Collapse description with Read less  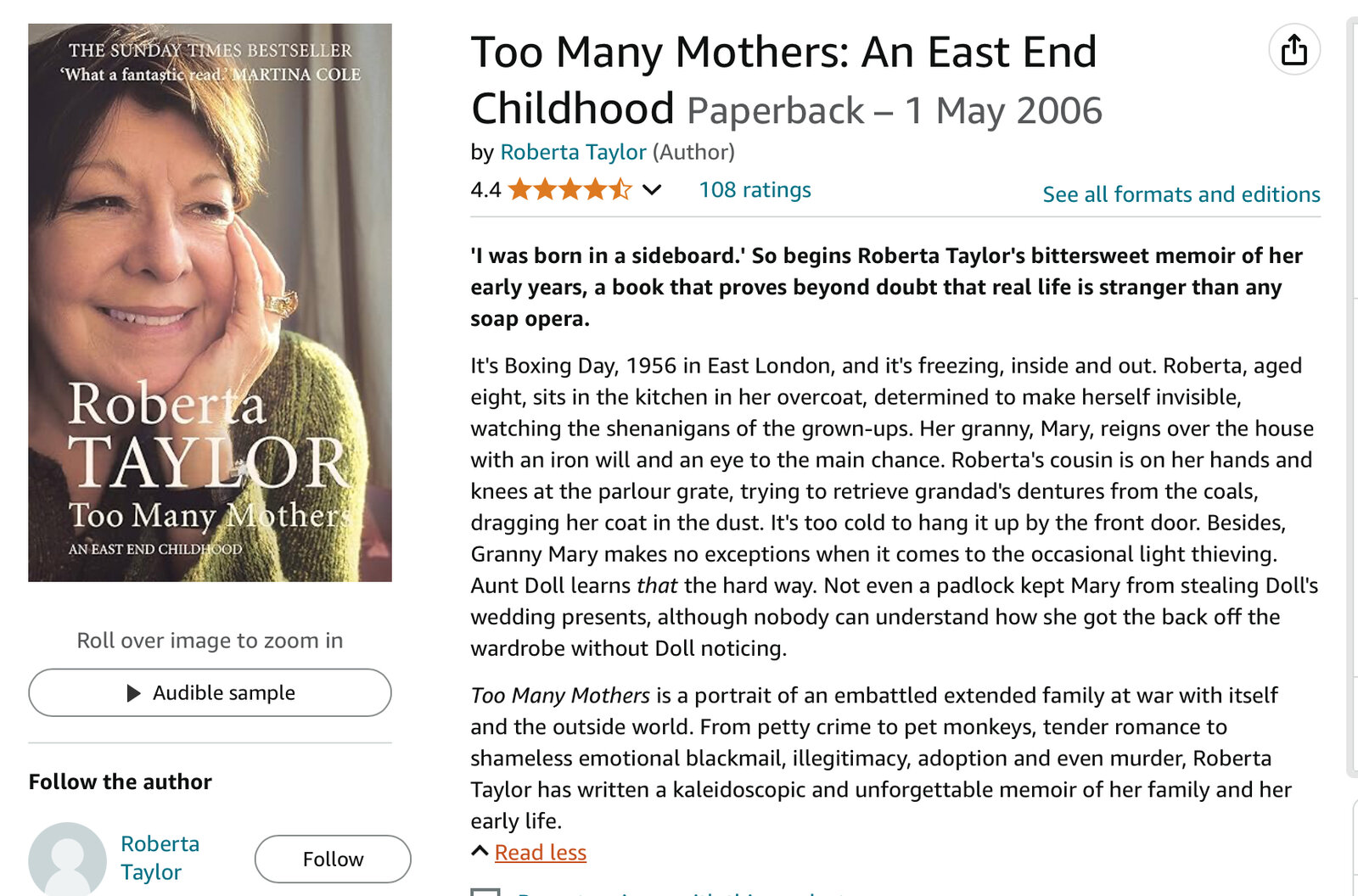[541, 853]
